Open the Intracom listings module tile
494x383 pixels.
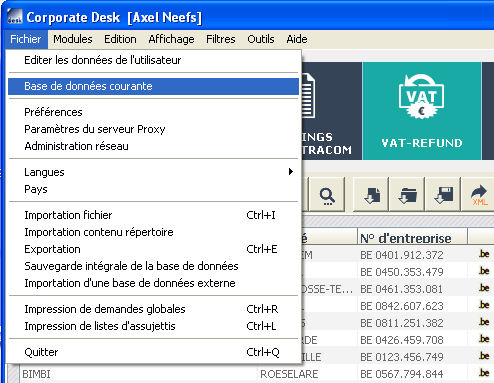[x=332, y=111]
